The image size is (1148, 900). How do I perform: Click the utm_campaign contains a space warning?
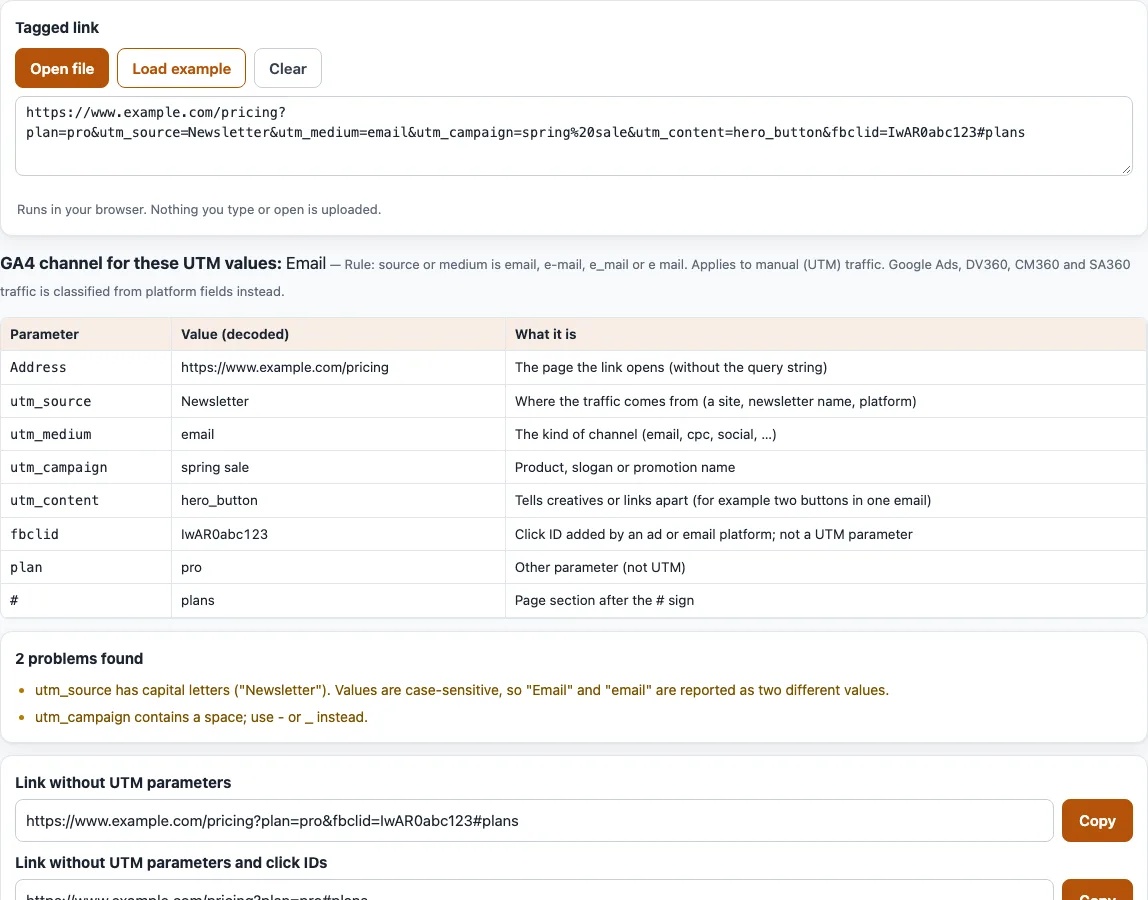pyautogui.click(x=201, y=717)
